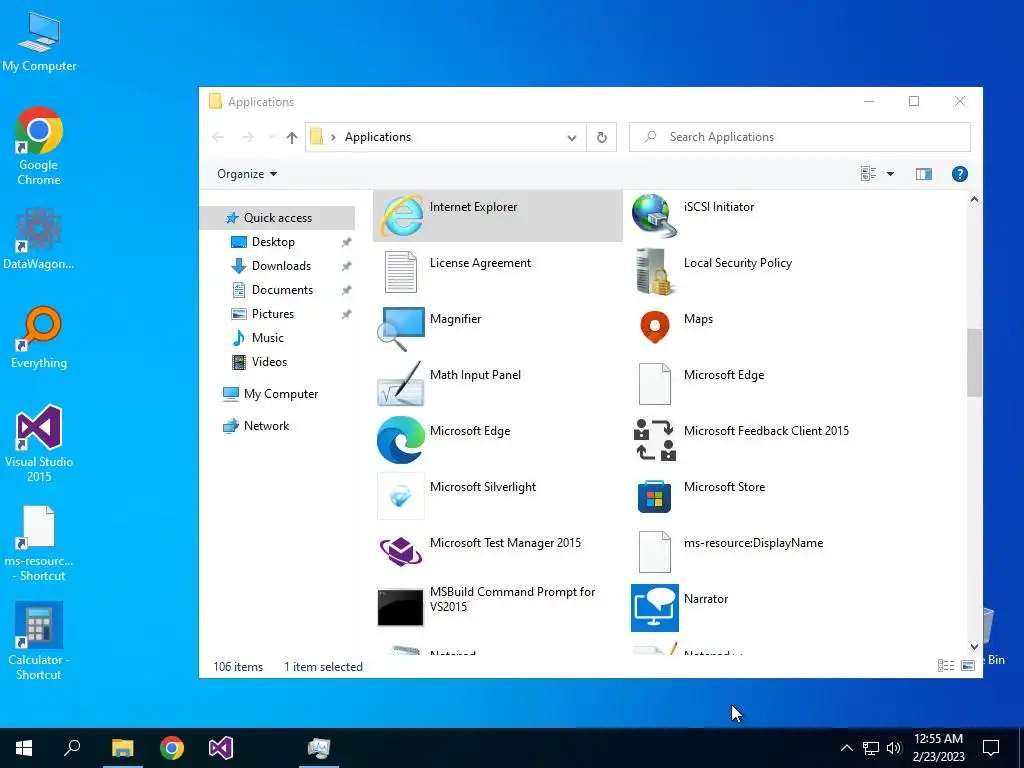This screenshot has width=1024, height=768.
Task: Select the iSCSI Initiator icon
Action: click(x=654, y=216)
